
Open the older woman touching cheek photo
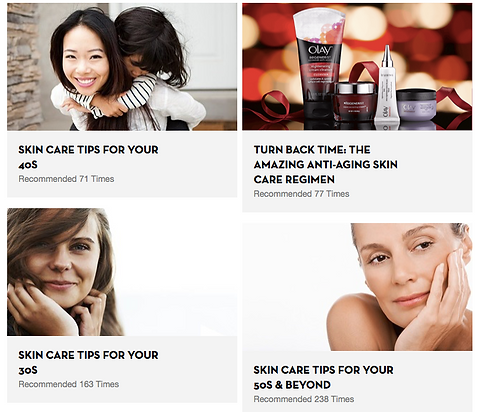point(357,287)
